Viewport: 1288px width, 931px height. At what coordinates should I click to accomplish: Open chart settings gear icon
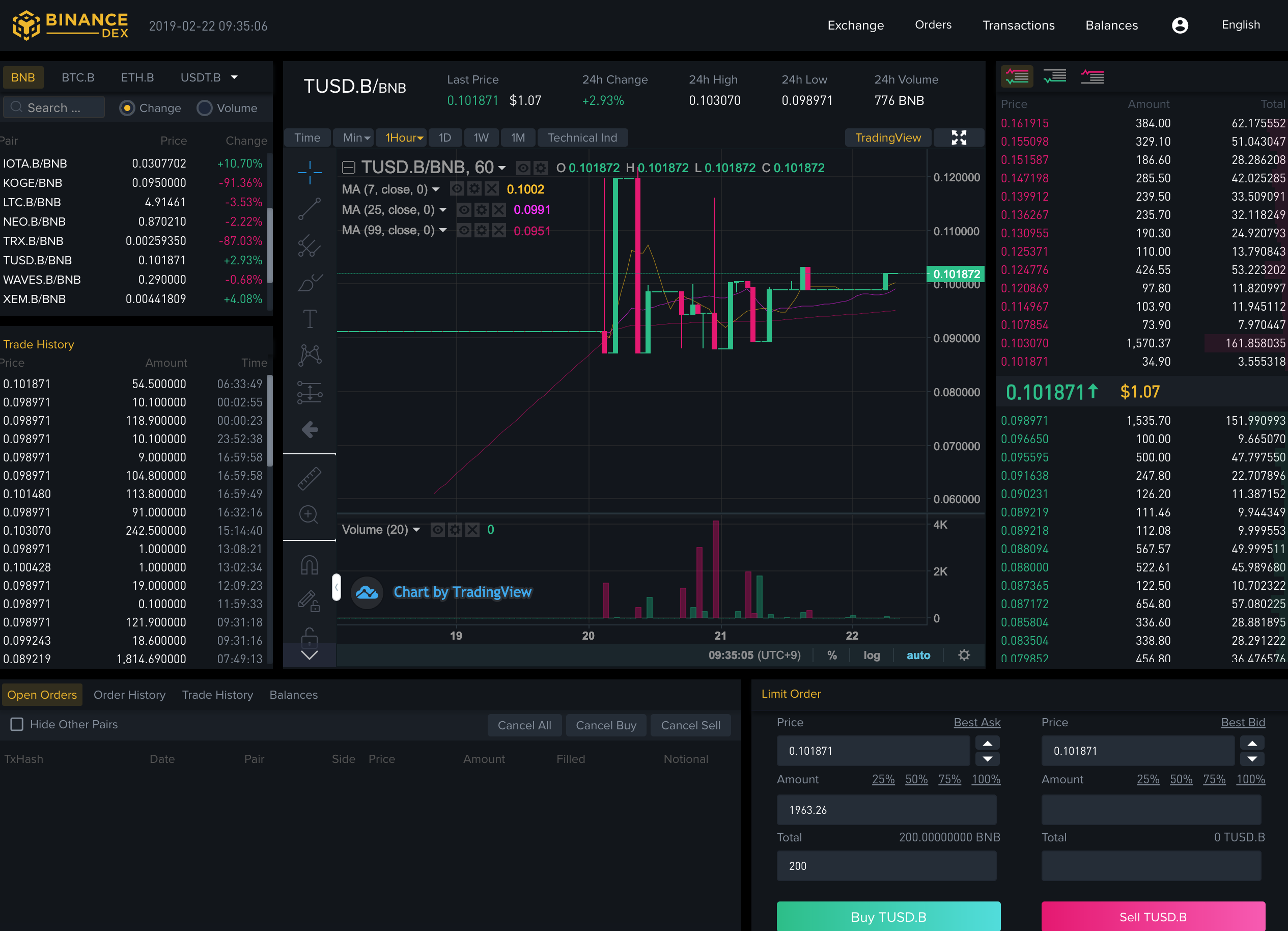[964, 655]
